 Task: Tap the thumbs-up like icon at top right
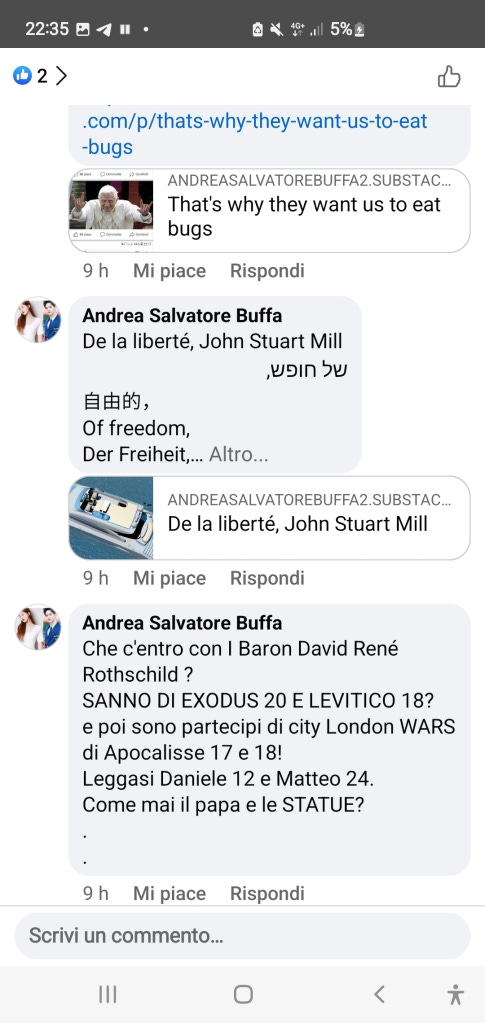(x=449, y=76)
